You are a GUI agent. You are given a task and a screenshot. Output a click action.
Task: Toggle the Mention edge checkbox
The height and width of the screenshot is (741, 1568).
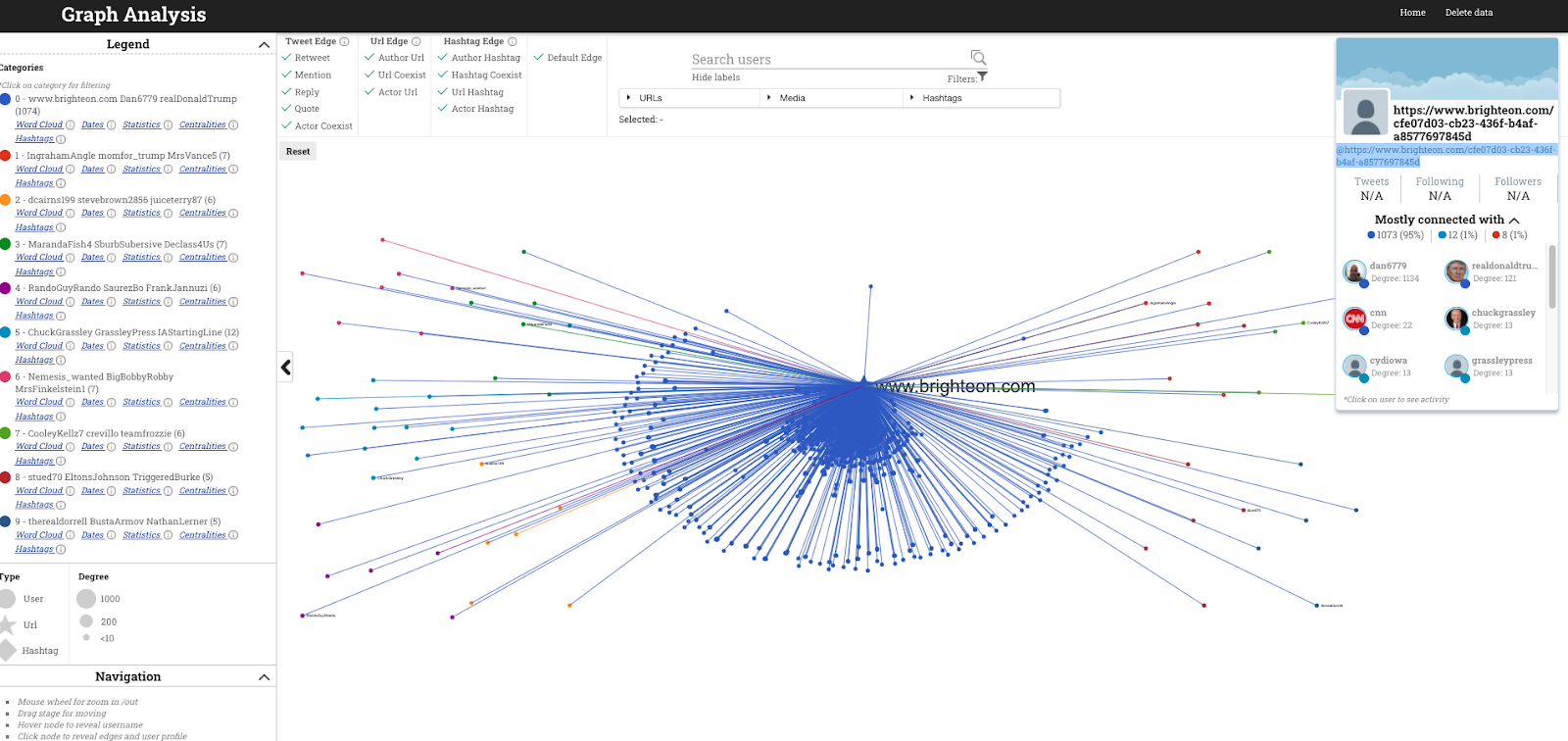287,74
